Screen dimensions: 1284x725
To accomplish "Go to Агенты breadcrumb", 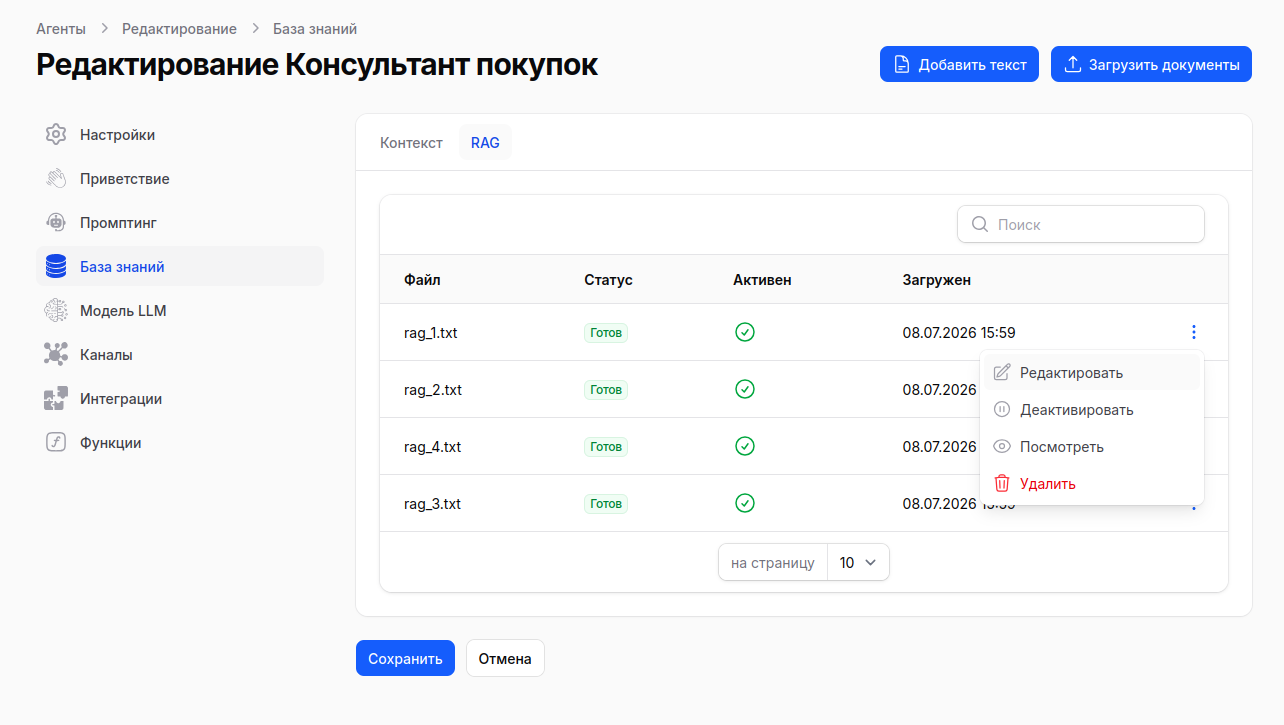I will 61,29.
